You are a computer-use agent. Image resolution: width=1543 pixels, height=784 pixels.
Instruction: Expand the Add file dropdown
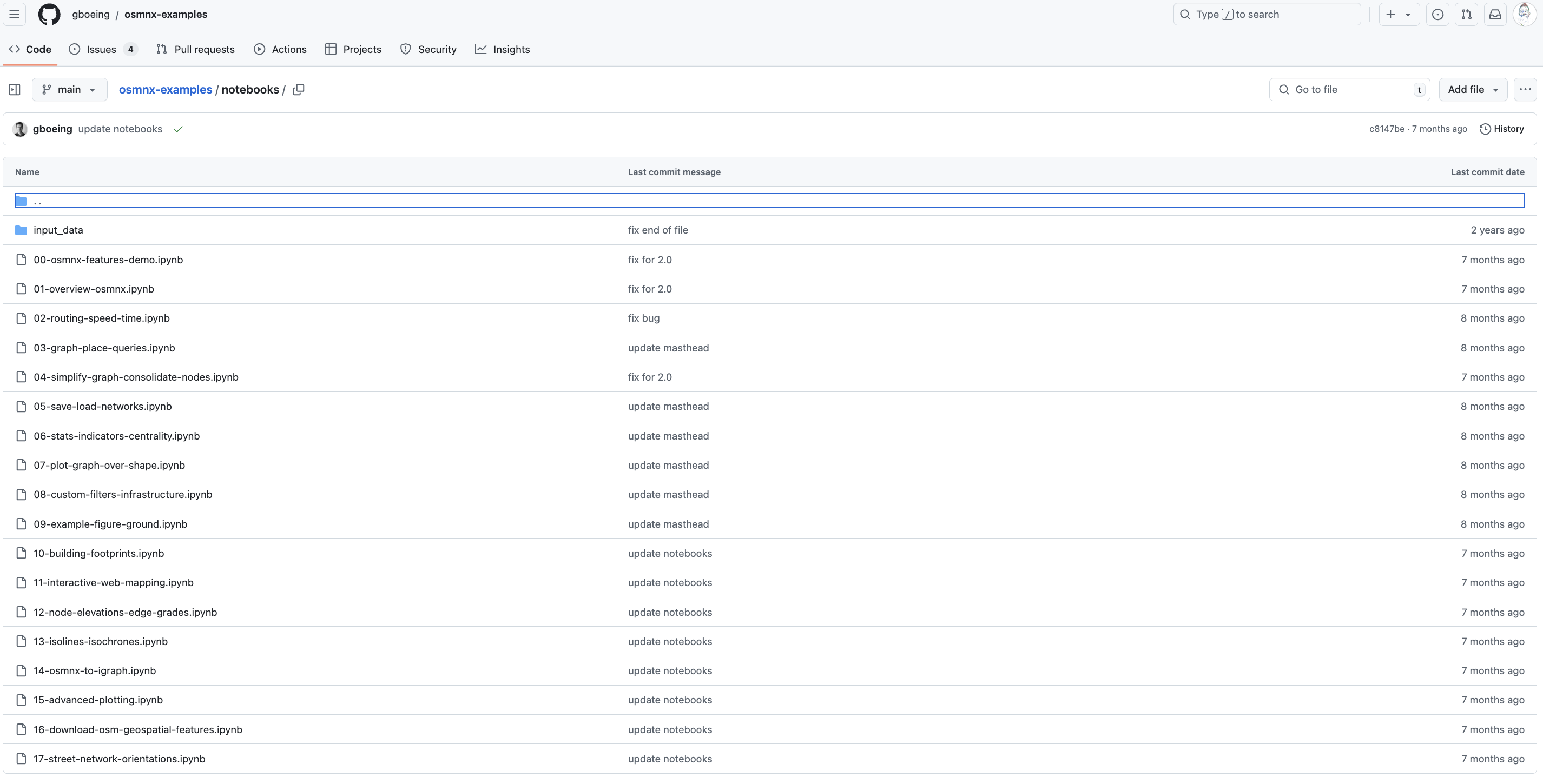click(x=1473, y=89)
